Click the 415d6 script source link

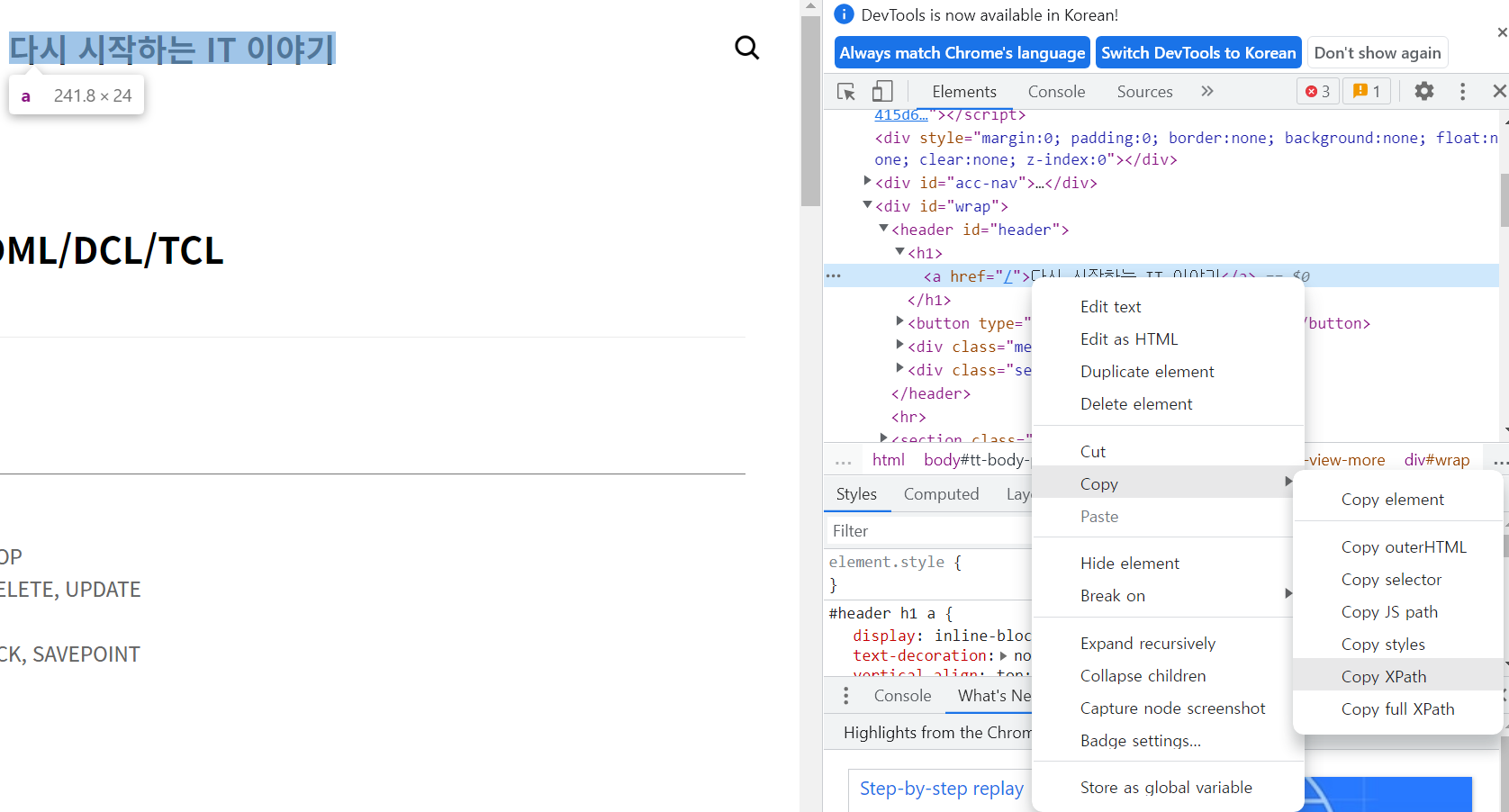pyautogui.click(x=900, y=115)
